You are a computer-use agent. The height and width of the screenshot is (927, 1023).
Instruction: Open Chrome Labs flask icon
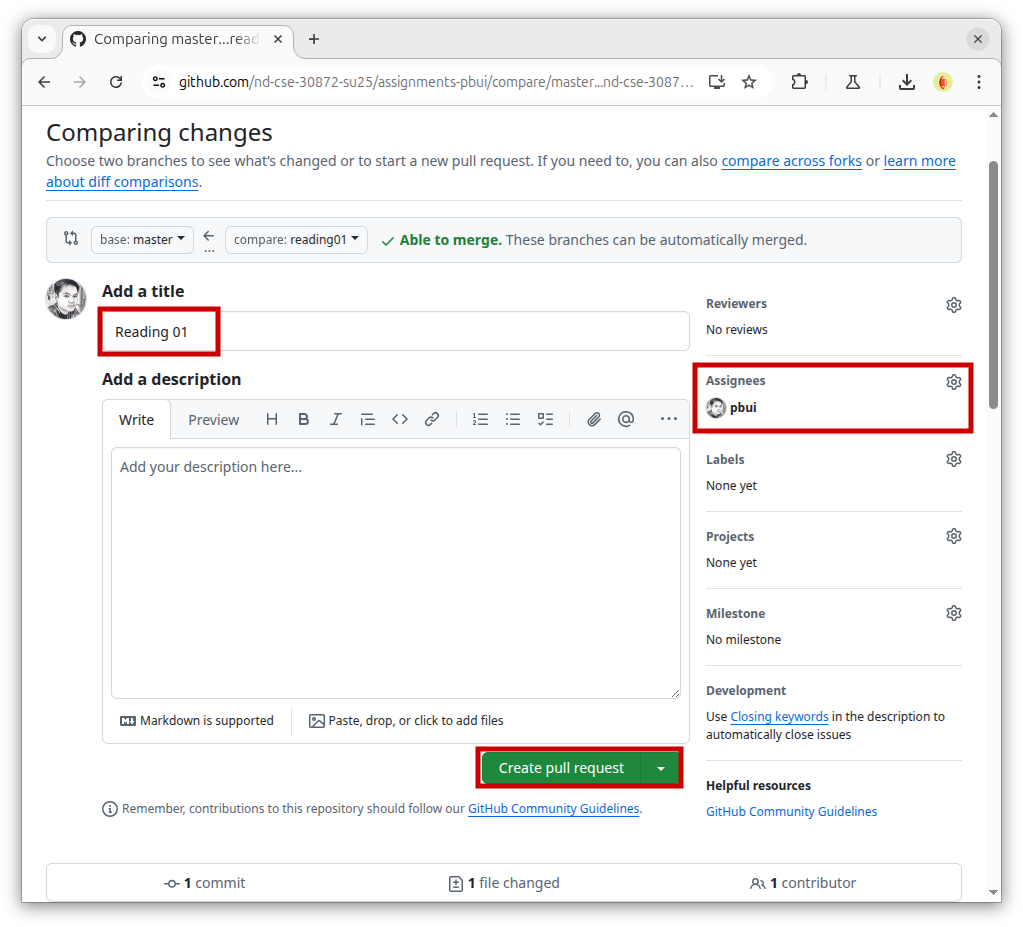tap(853, 82)
